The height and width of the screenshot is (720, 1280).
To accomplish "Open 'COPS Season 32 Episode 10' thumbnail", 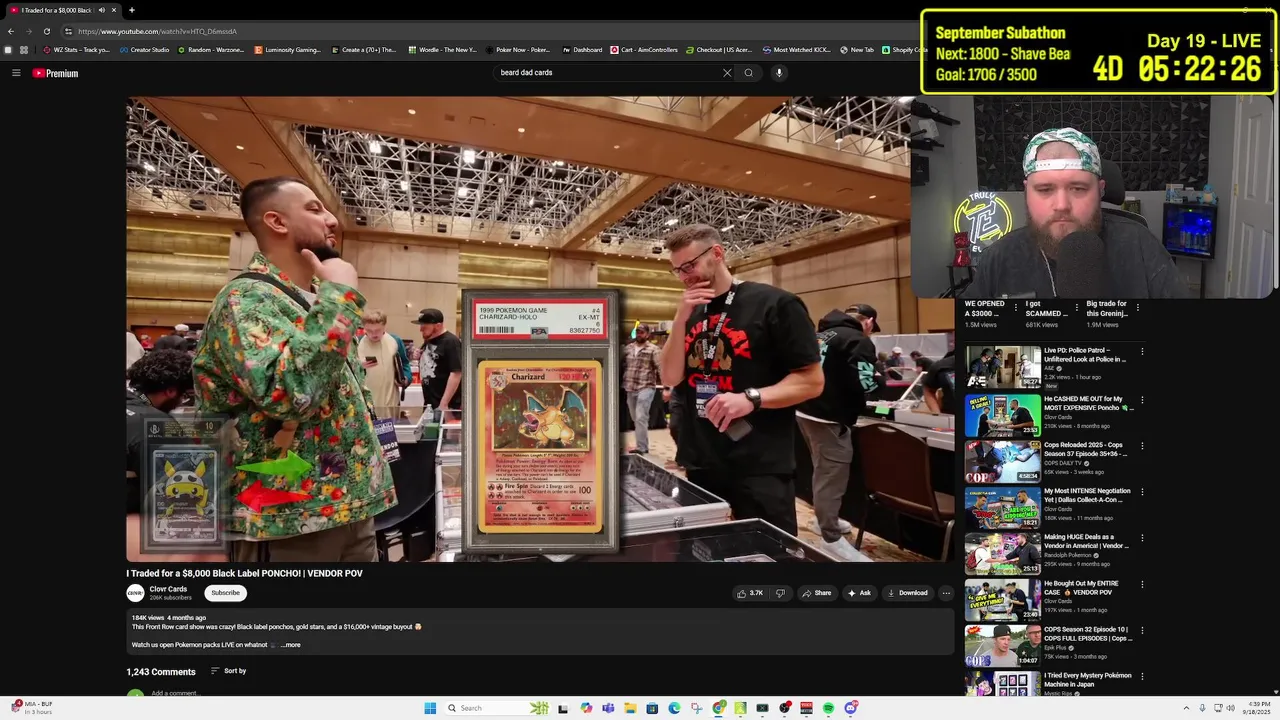I will 1002,646.
